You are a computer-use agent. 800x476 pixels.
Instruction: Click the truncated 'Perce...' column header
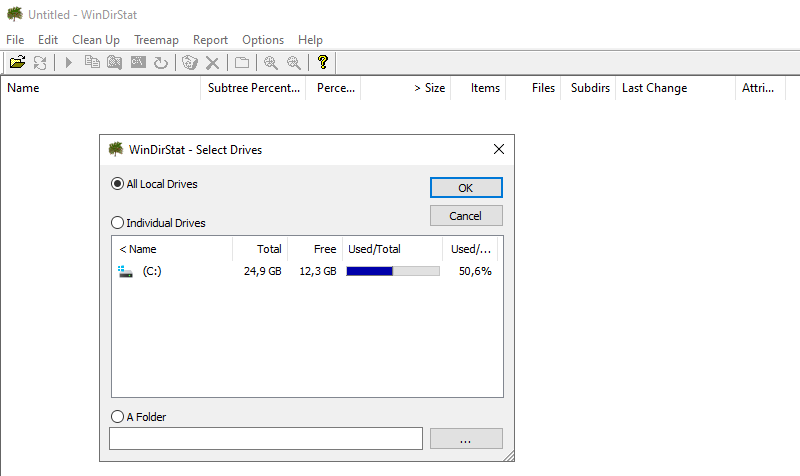pos(333,88)
